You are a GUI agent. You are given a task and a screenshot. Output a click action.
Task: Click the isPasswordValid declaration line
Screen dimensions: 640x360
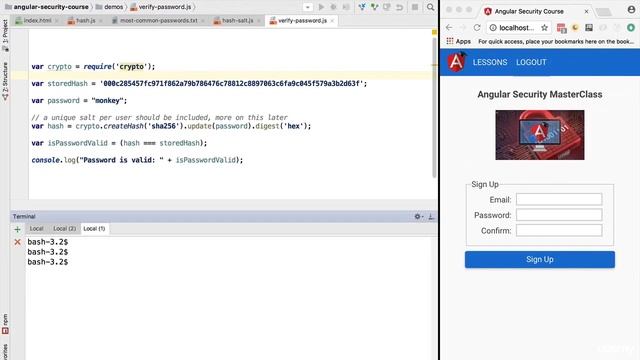(x=119, y=143)
